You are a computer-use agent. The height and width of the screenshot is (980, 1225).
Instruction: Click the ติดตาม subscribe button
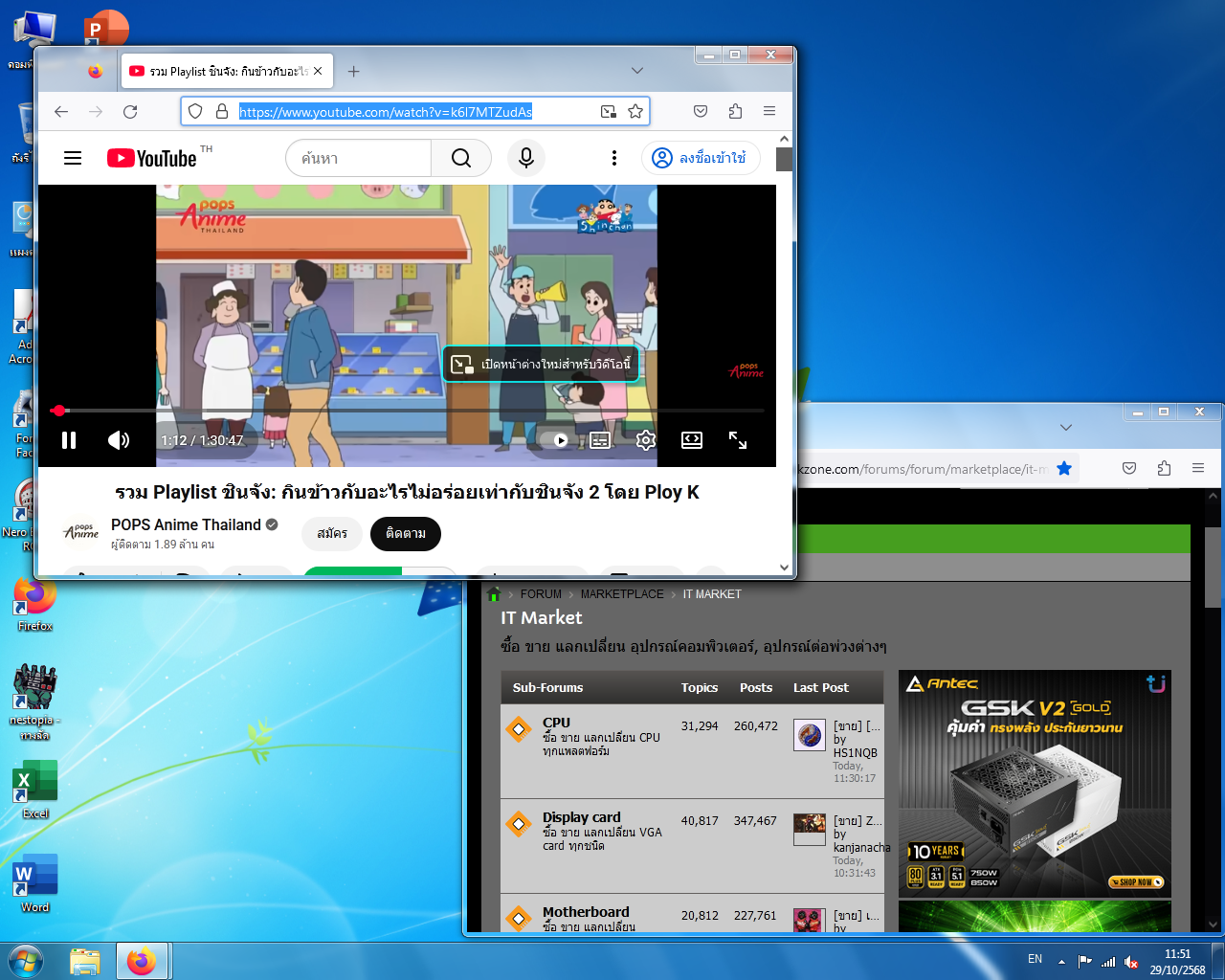click(x=406, y=533)
